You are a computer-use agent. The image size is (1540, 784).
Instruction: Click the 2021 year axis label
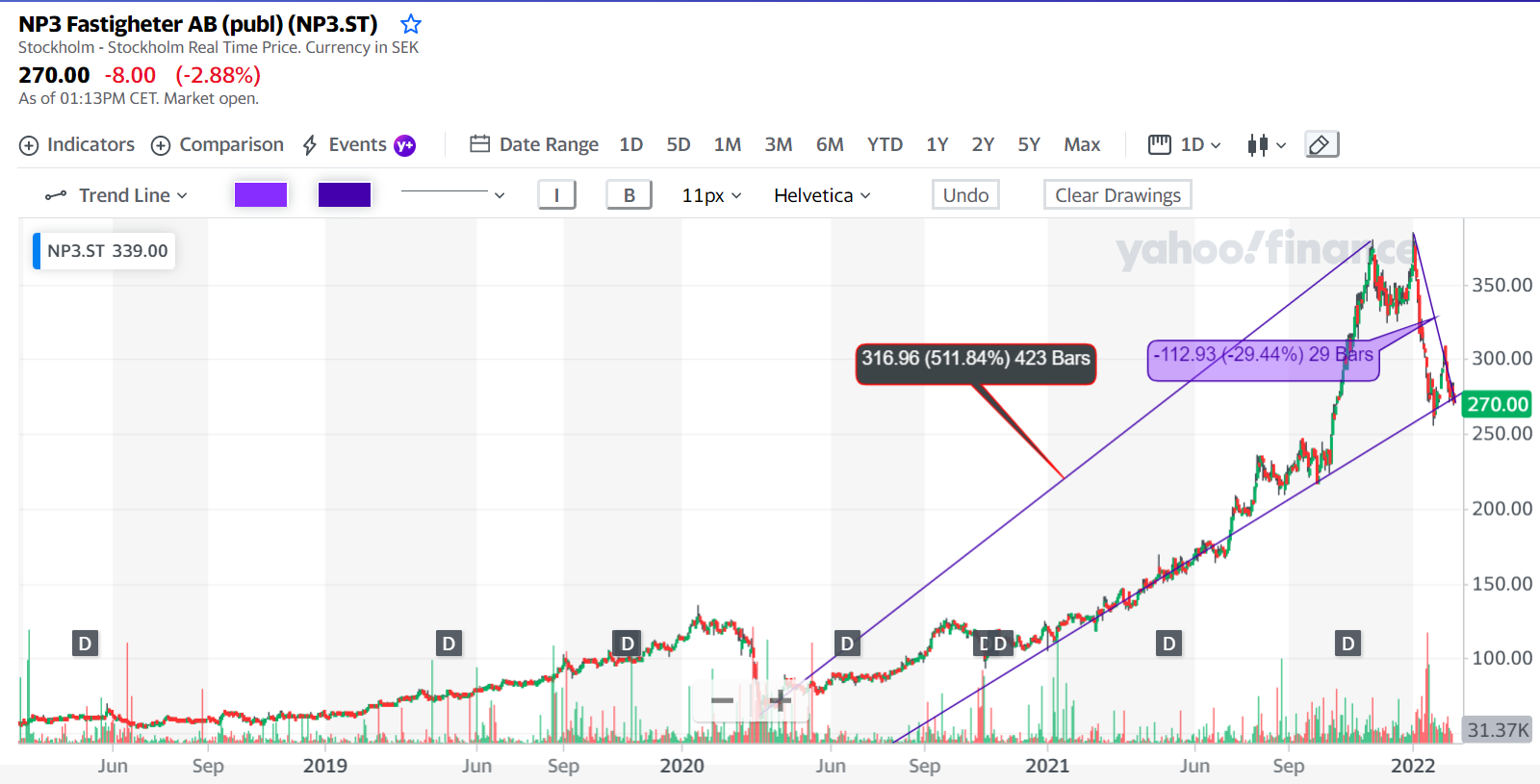[x=1047, y=766]
